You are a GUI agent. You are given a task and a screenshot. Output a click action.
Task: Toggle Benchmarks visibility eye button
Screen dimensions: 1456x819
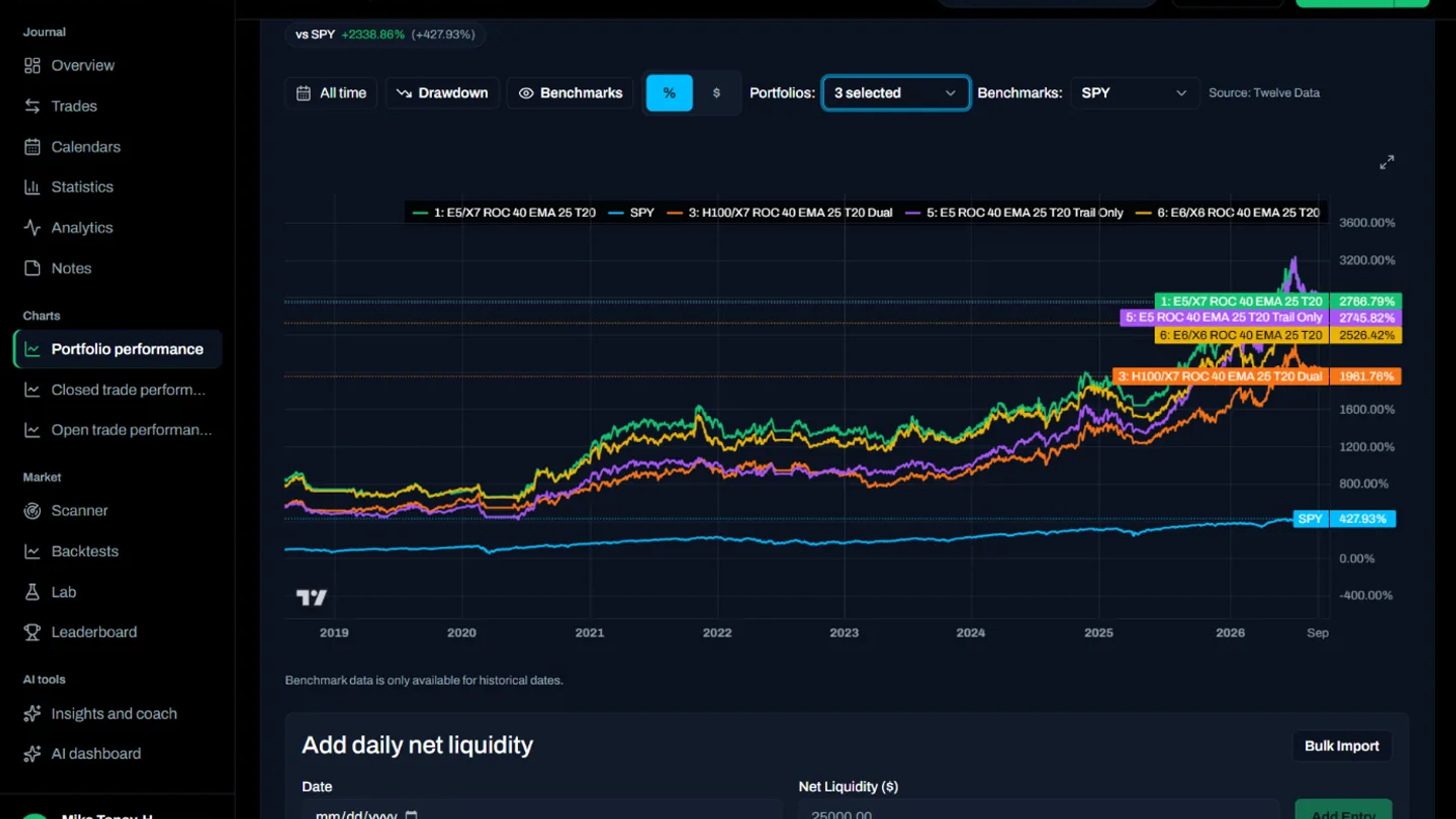point(570,93)
